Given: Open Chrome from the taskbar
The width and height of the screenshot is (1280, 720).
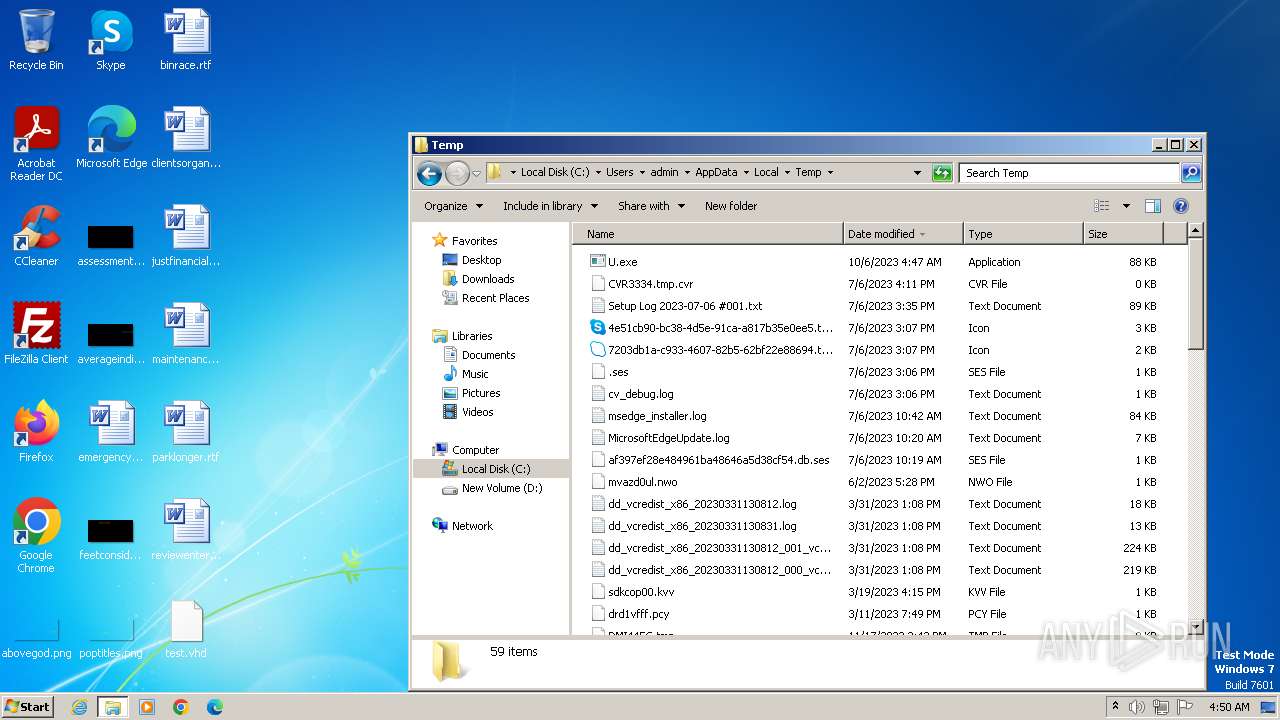Looking at the screenshot, I should coord(181,707).
